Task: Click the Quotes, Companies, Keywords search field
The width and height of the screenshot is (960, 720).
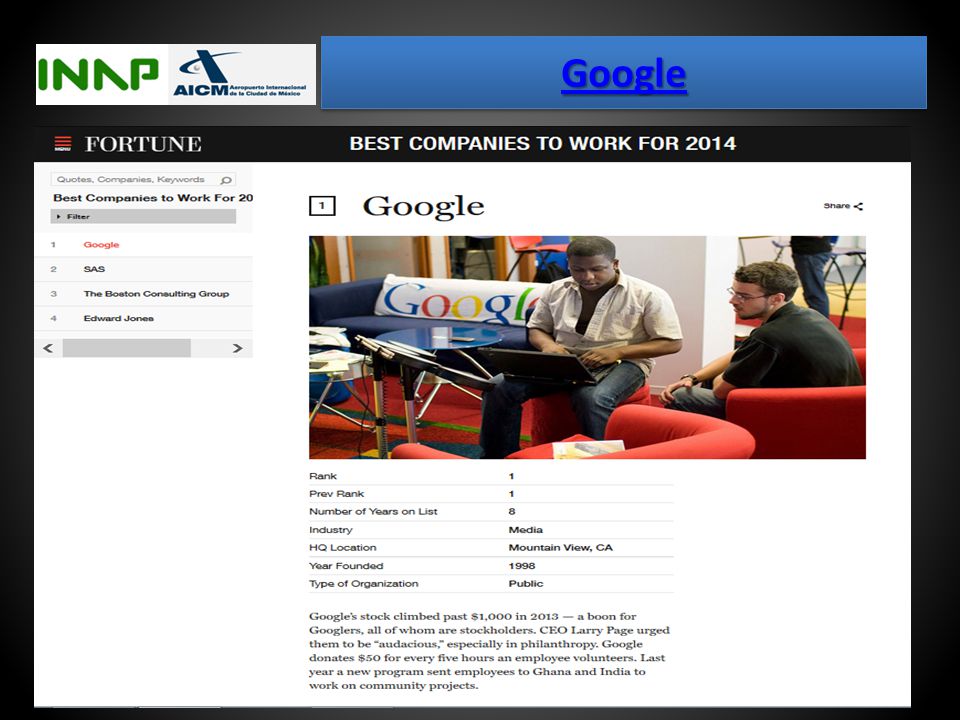Action: click(x=143, y=179)
